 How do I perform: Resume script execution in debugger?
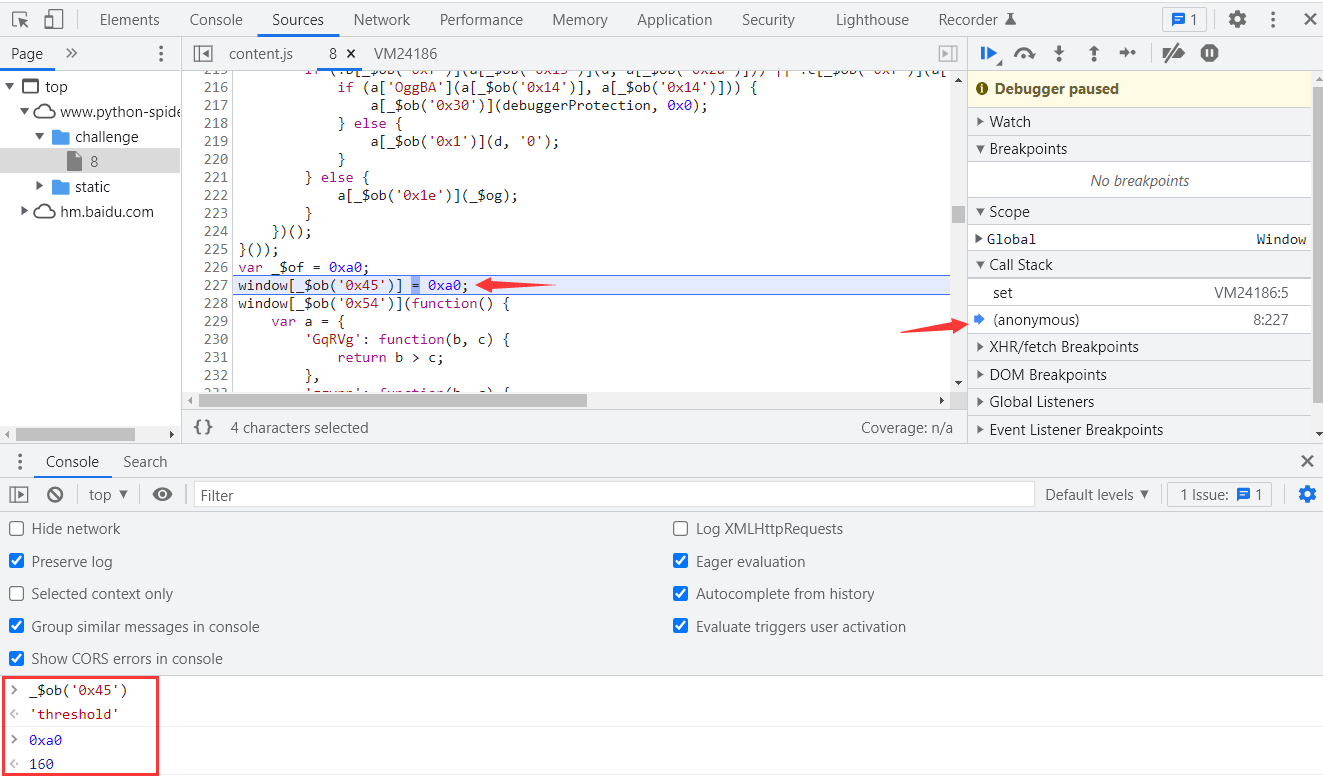[x=988, y=53]
